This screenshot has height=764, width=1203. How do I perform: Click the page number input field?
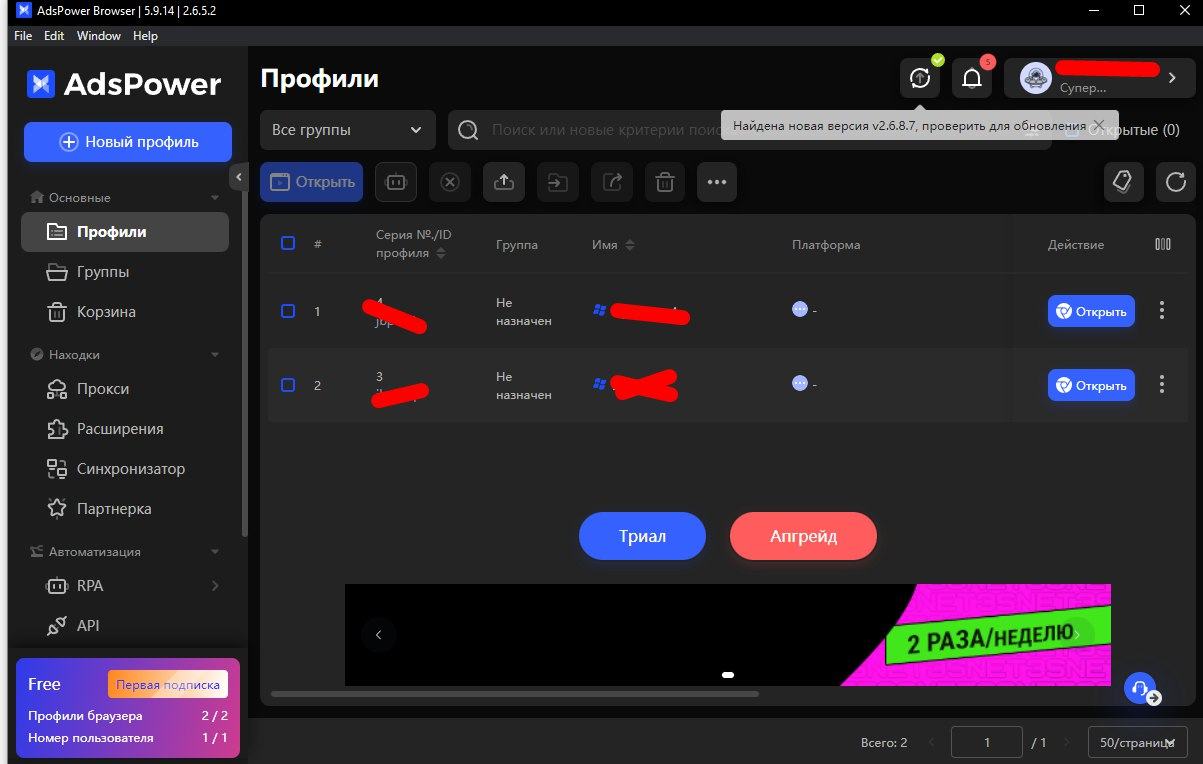987,743
